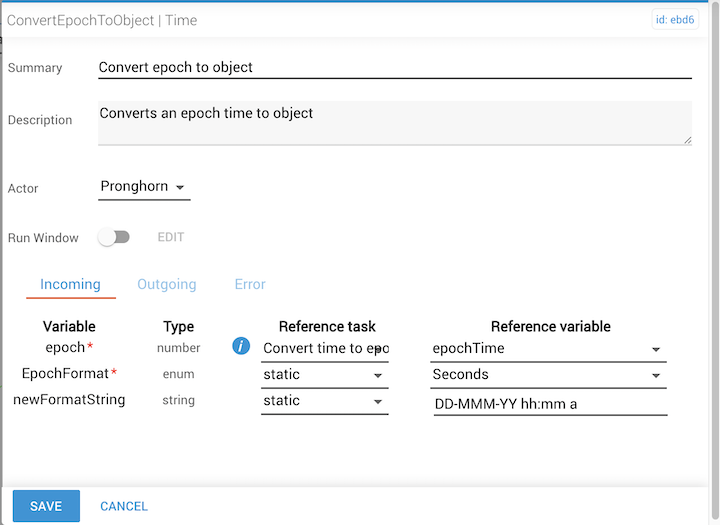
Task: Click the id: ebd6 badge
Action: [674, 19]
